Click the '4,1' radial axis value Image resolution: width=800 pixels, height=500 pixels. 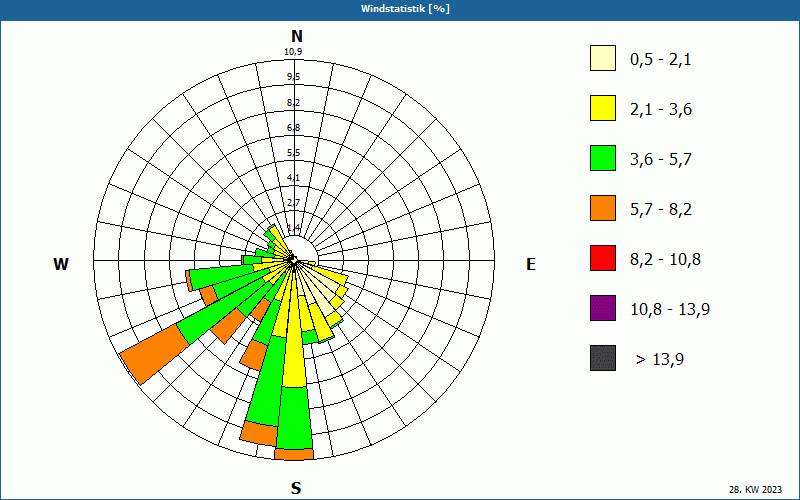293,178
